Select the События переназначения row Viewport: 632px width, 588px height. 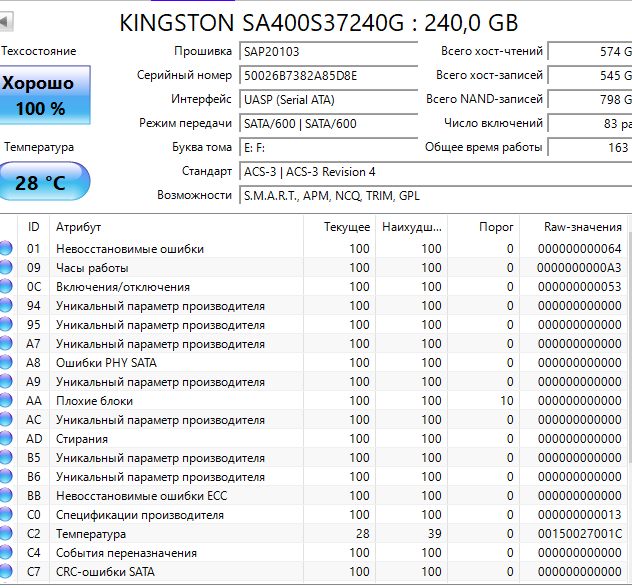313,553
